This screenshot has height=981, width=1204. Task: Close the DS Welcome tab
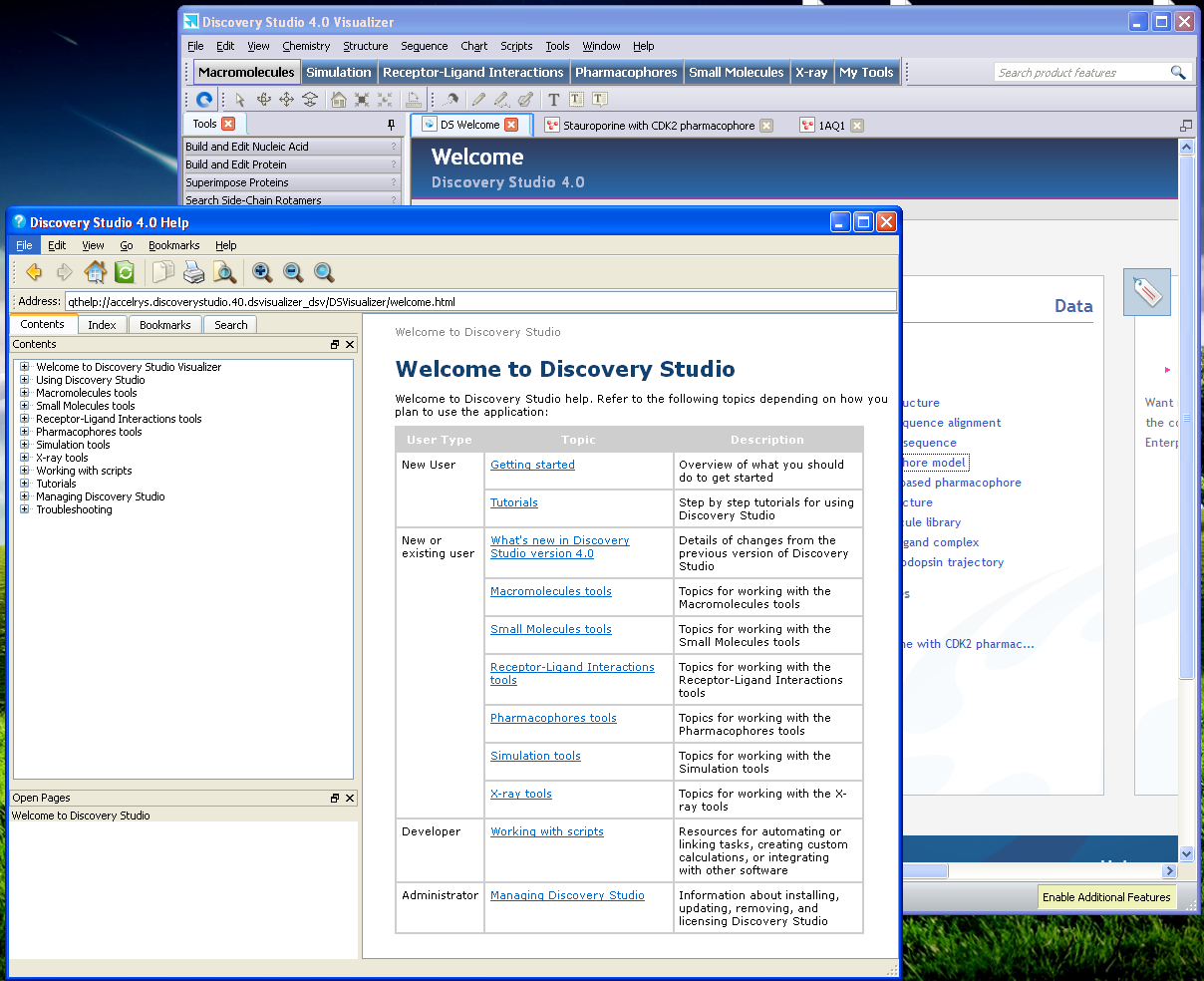tap(511, 125)
